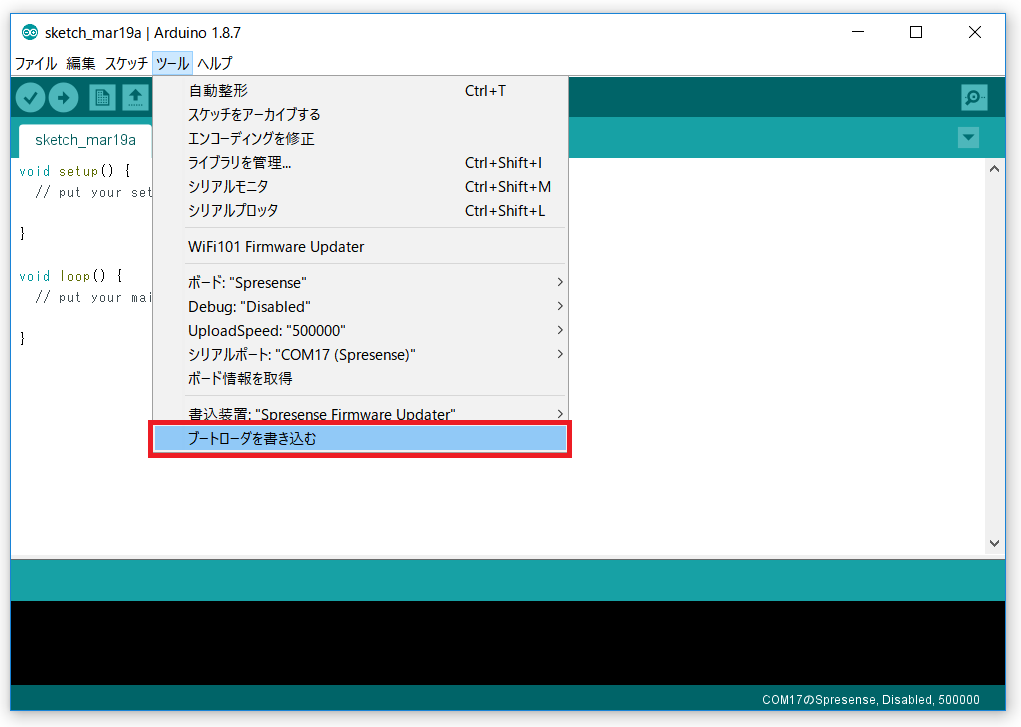Click the Upload arrow toolbar icon
The image size is (1021, 727).
(63, 97)
